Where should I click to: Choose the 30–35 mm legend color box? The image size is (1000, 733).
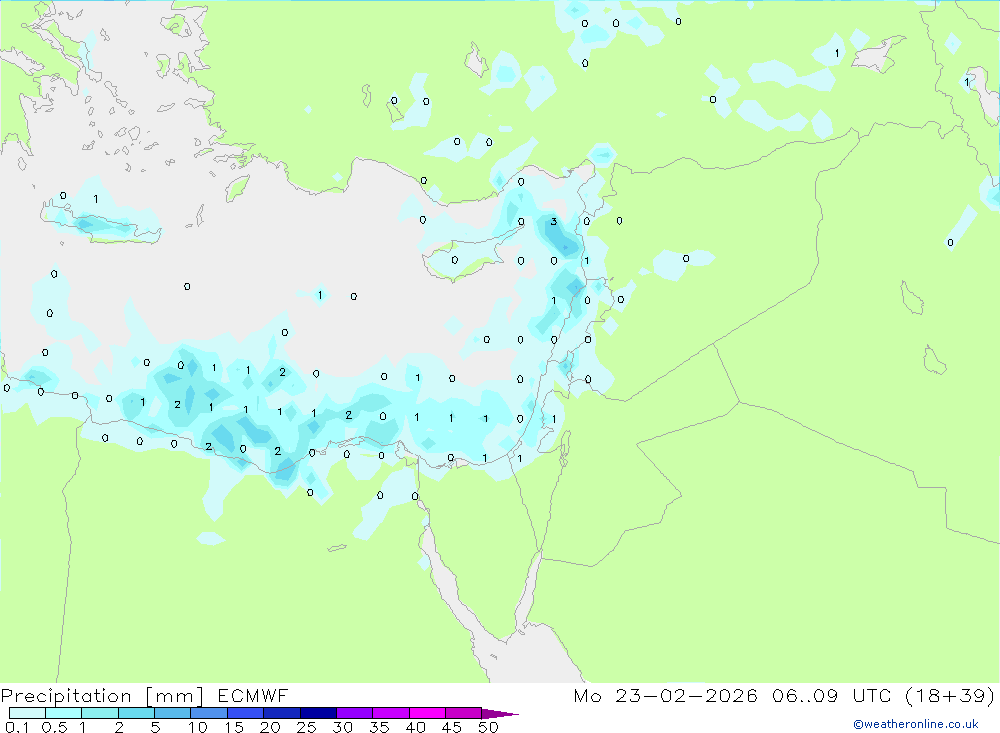354,713
